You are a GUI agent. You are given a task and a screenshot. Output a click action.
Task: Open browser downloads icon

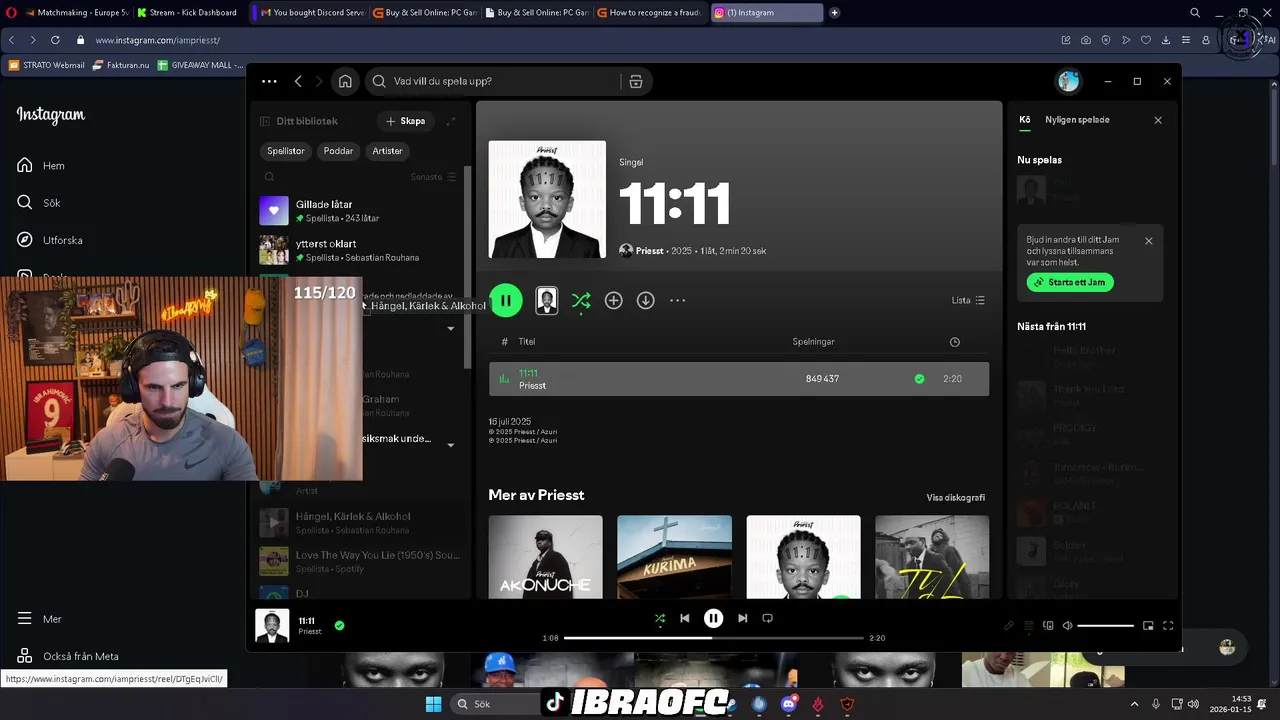(1166, 40)
